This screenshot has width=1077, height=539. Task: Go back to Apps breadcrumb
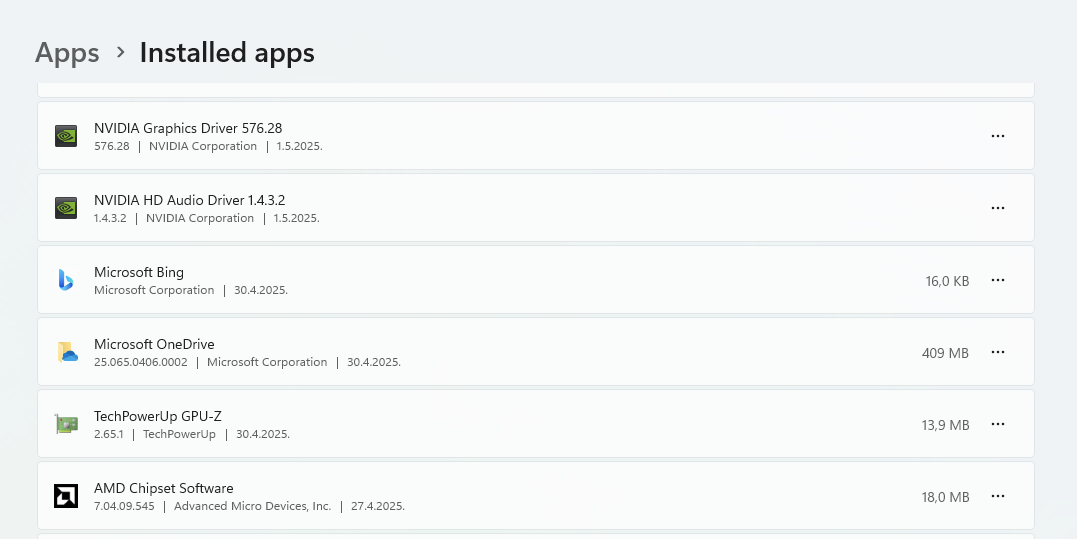pyautogui.click(x=67, y=53)
